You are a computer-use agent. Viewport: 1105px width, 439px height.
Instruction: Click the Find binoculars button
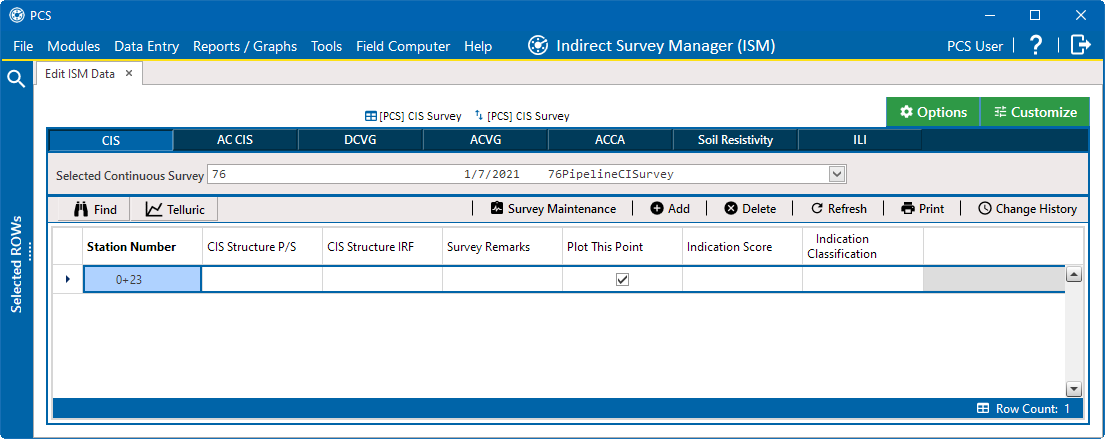(94, 209)
